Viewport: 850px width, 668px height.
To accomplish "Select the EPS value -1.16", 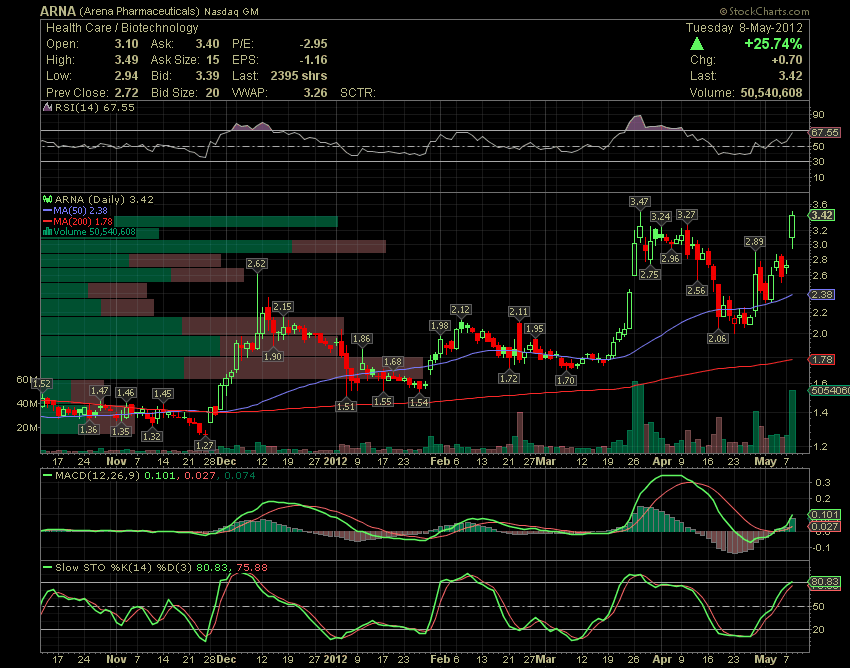I will 313,60.
